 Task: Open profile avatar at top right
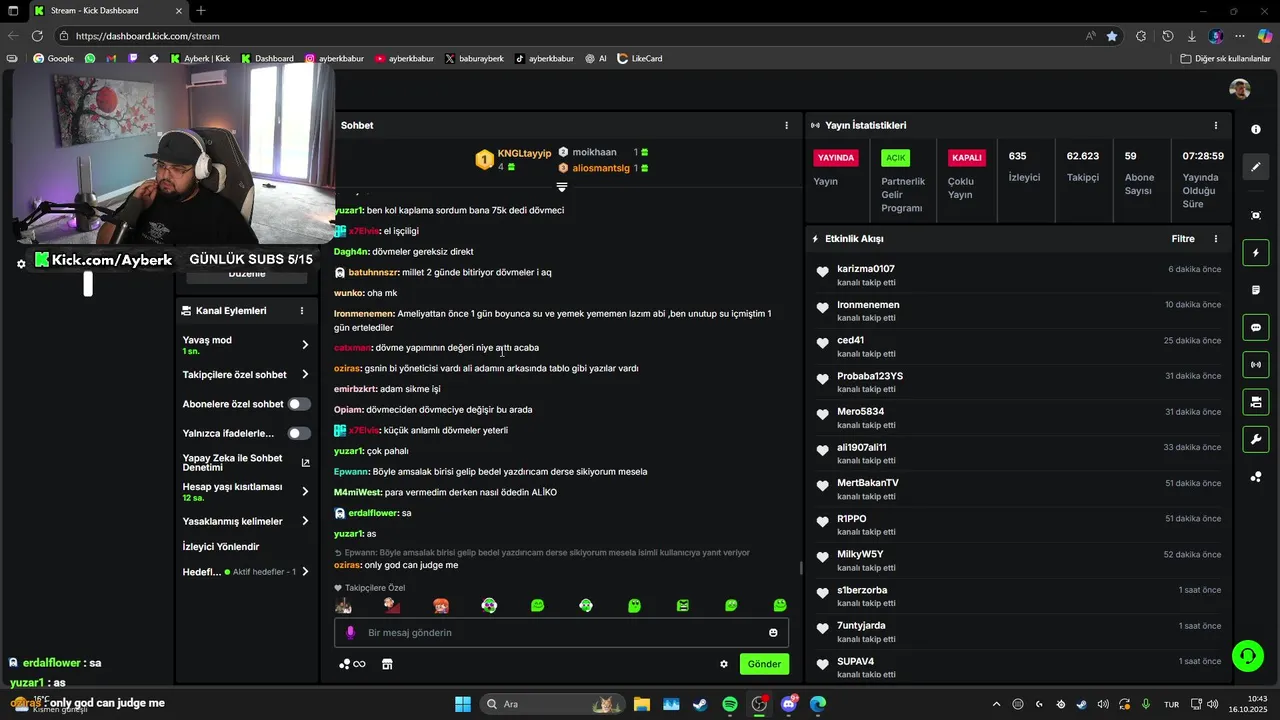click(1240, 89)
